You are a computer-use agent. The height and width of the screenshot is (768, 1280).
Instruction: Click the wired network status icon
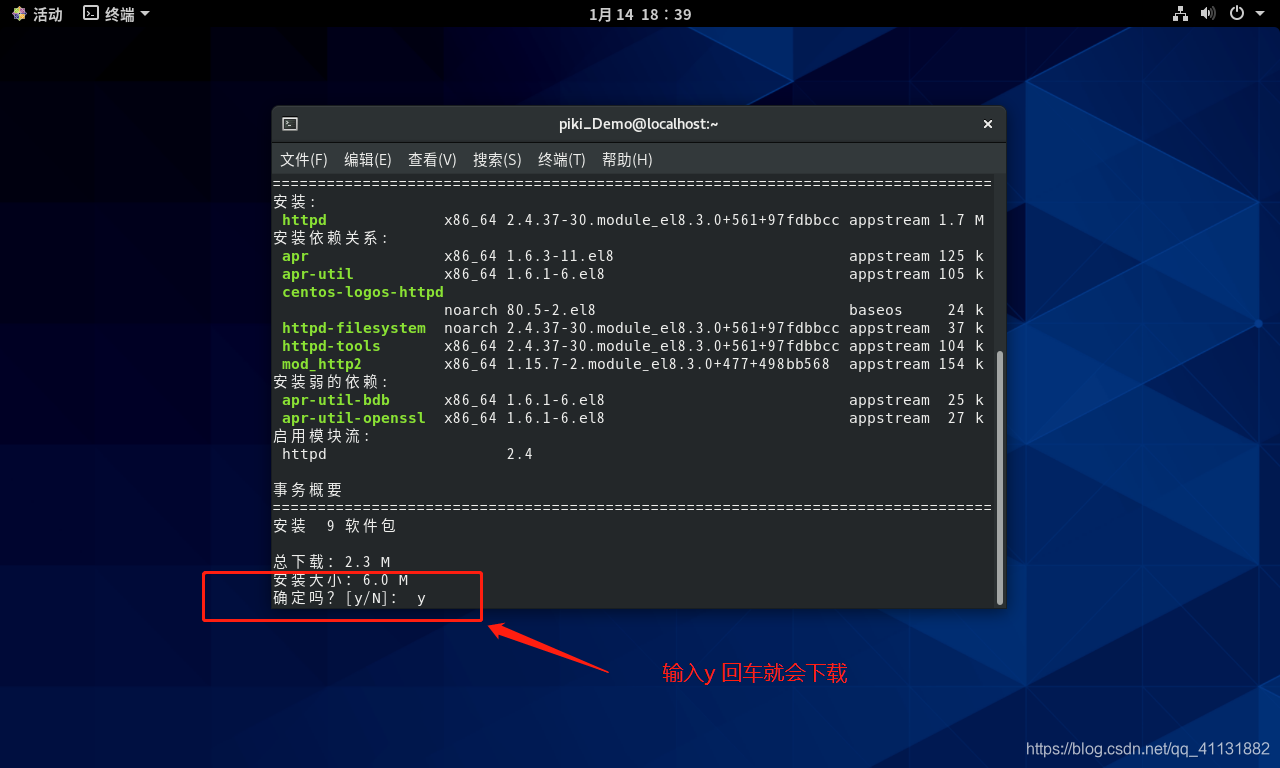(1180, 14)
